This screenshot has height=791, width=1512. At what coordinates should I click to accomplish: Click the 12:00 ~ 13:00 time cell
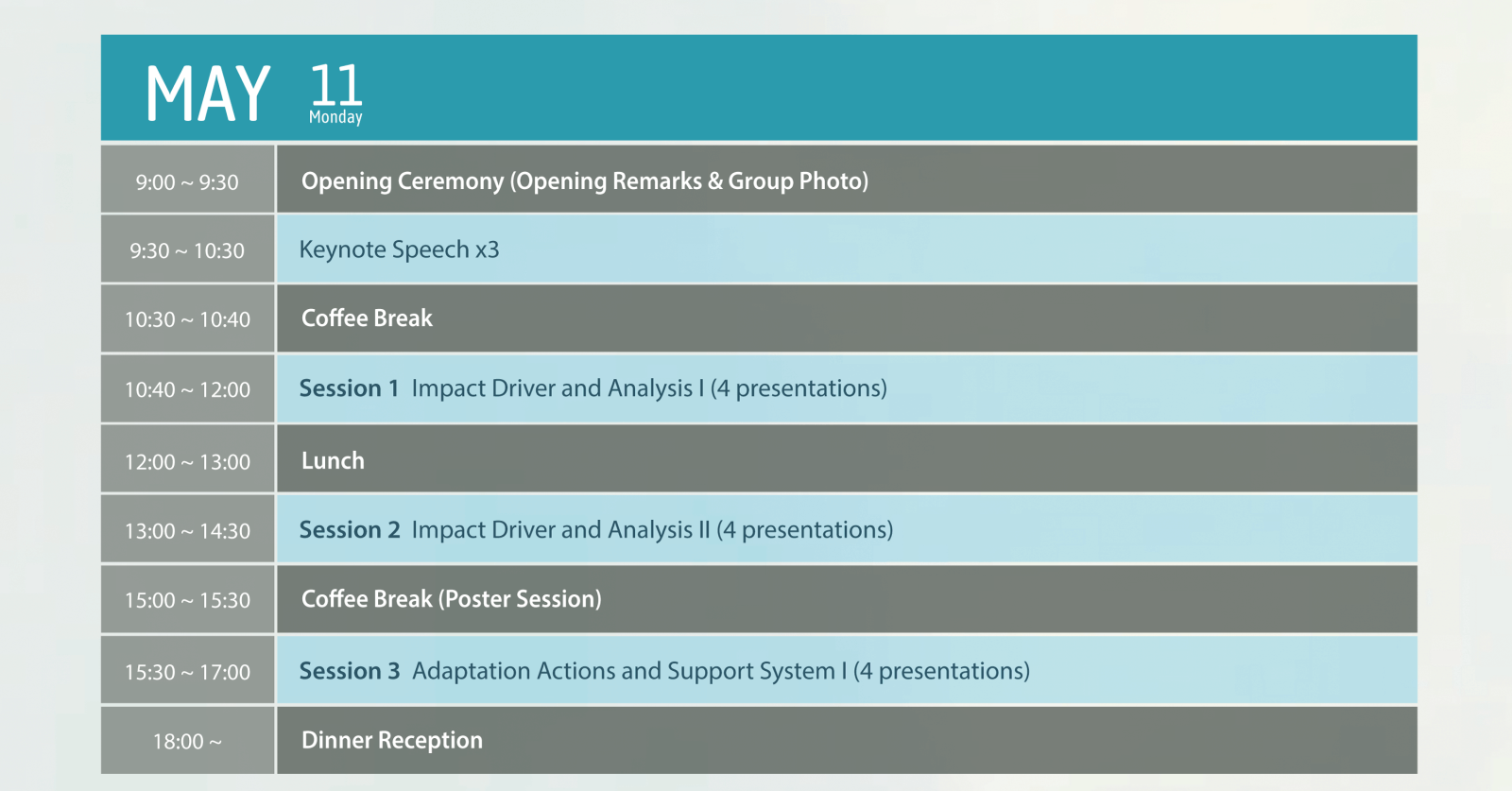(187, 462)
